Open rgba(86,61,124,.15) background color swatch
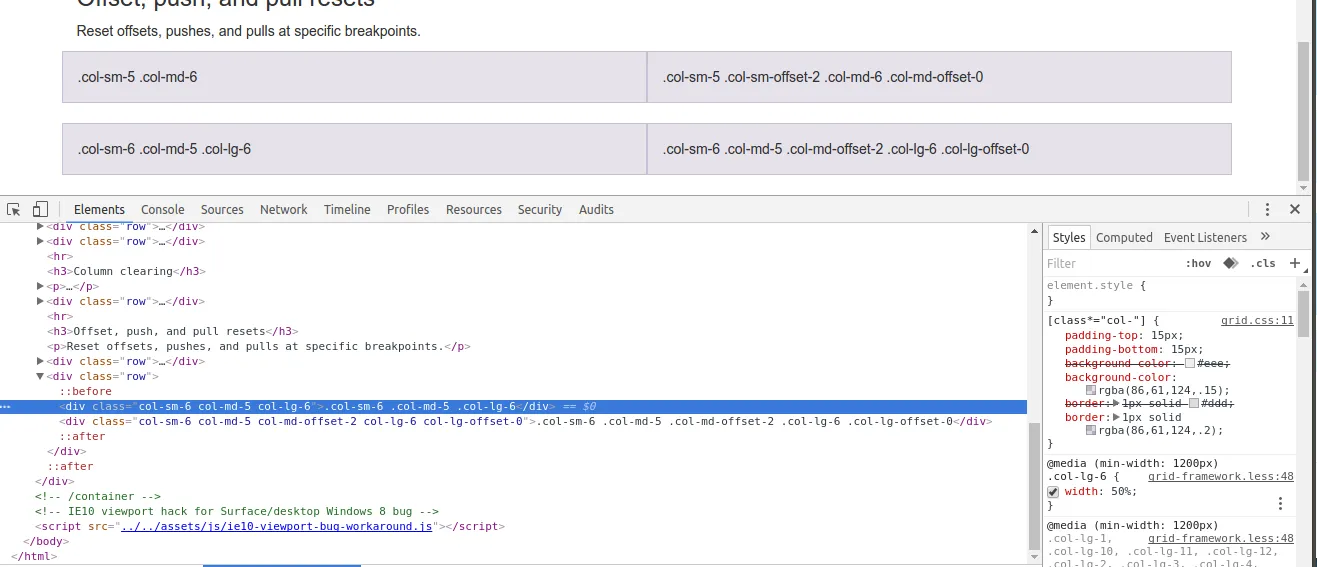 click(x=1092, y=390)
